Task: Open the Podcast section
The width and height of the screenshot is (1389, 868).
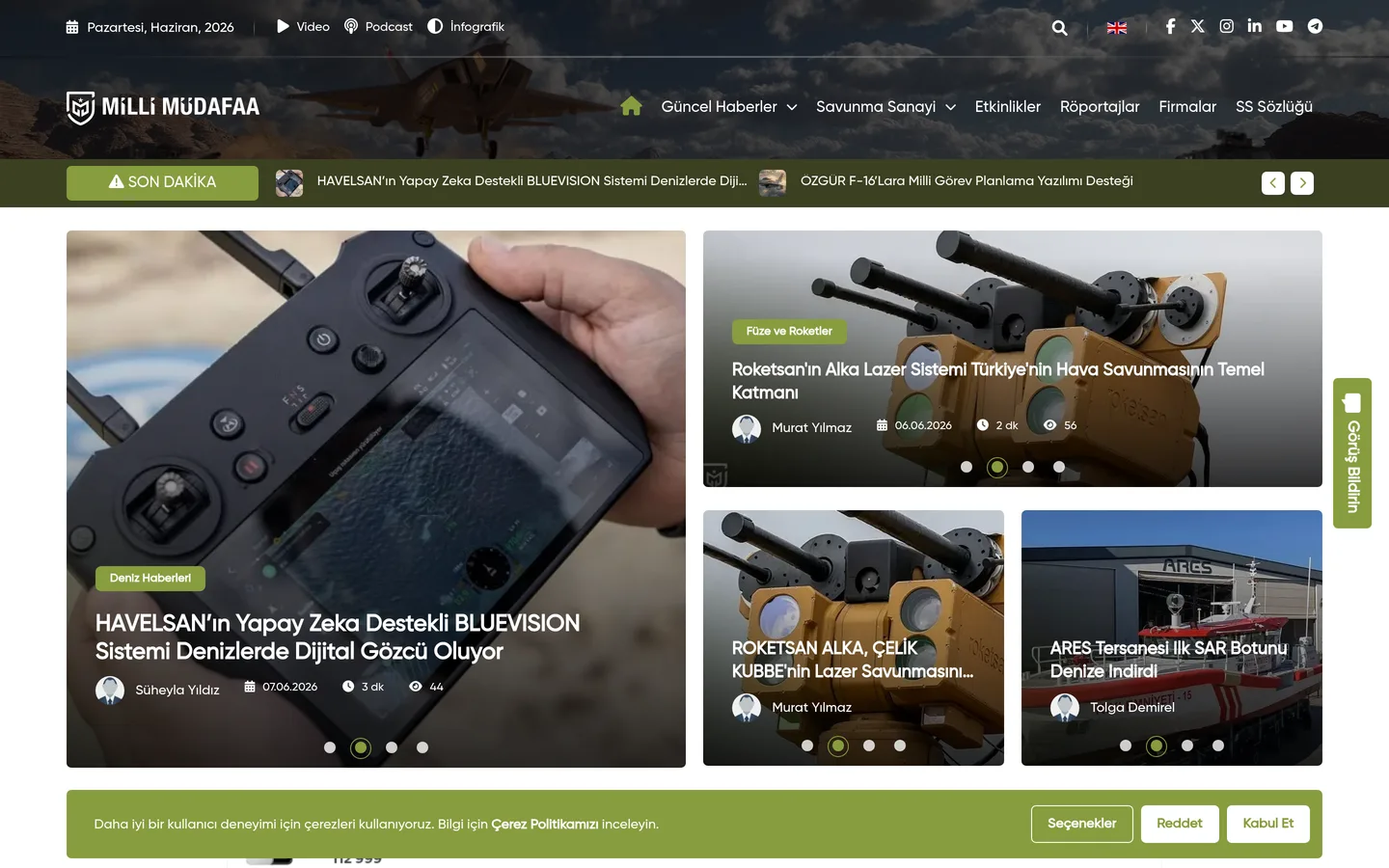Action: [378, 27]
